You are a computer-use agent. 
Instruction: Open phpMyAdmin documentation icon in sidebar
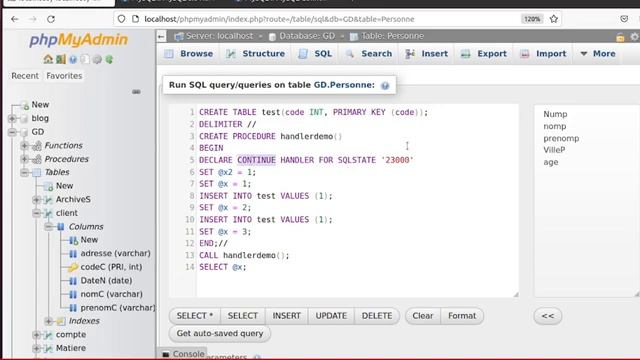[x=73, y=60]
